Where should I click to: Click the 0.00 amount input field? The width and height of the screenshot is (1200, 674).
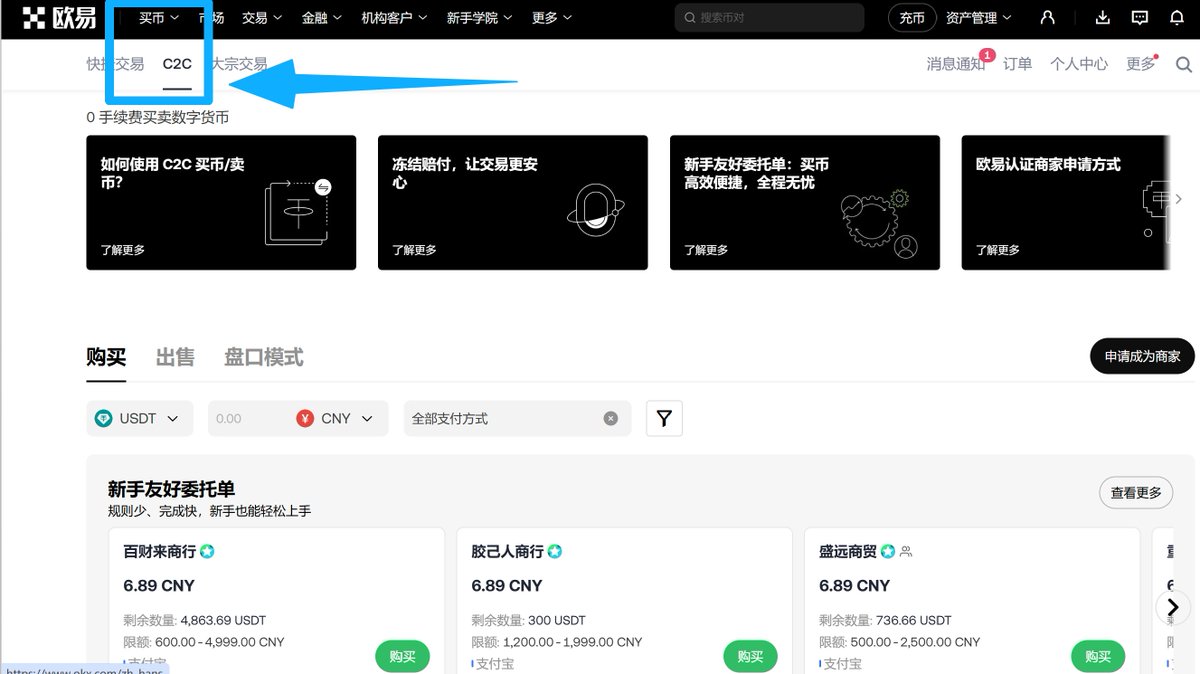[250, 418]
